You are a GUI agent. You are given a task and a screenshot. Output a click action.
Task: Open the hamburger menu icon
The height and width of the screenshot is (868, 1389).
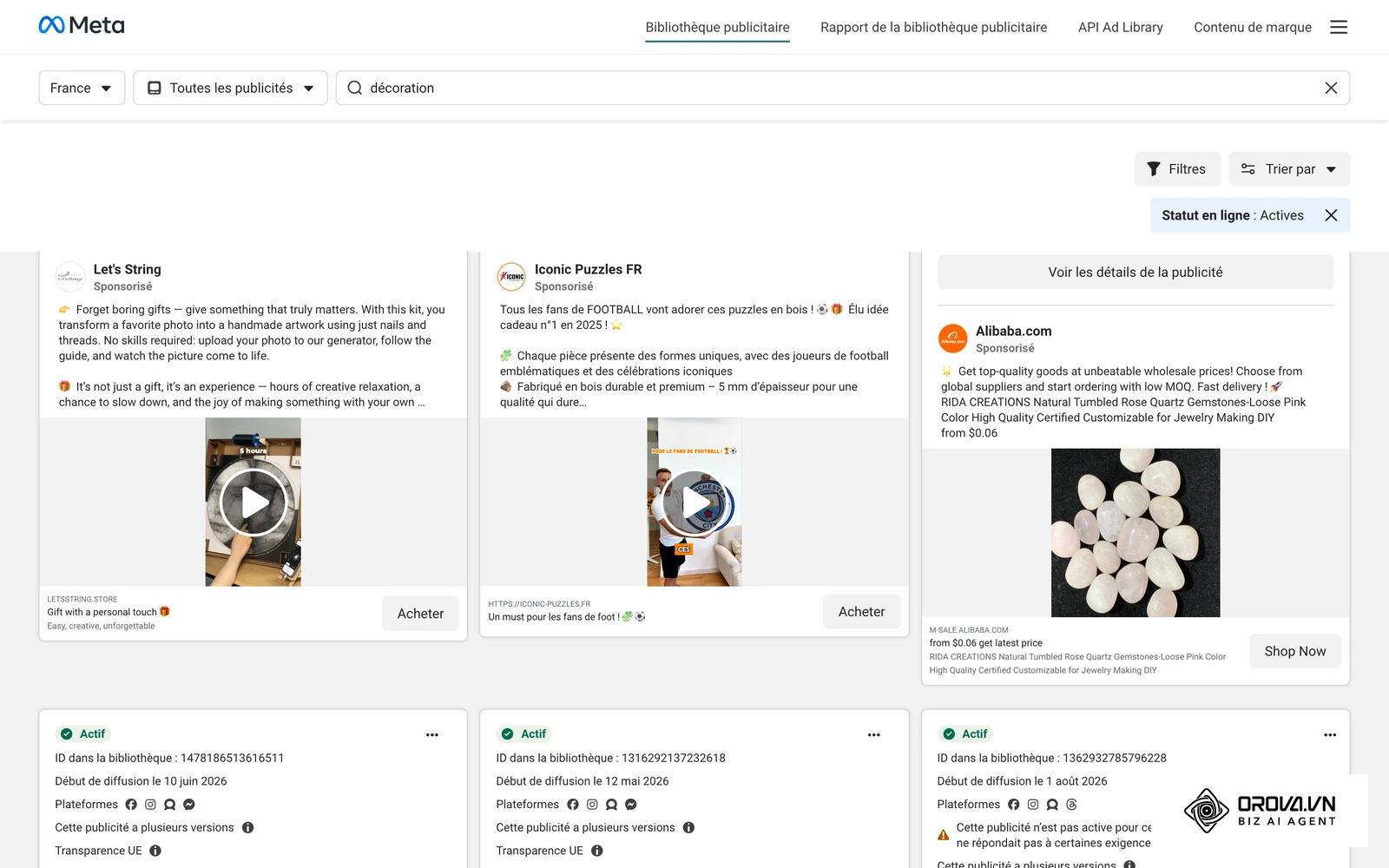point(1339,27)
